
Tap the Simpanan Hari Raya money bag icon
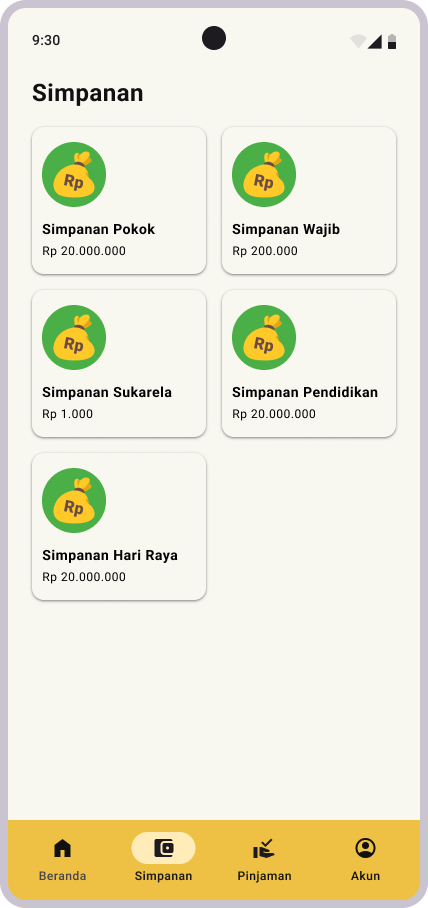coord(74,500)
